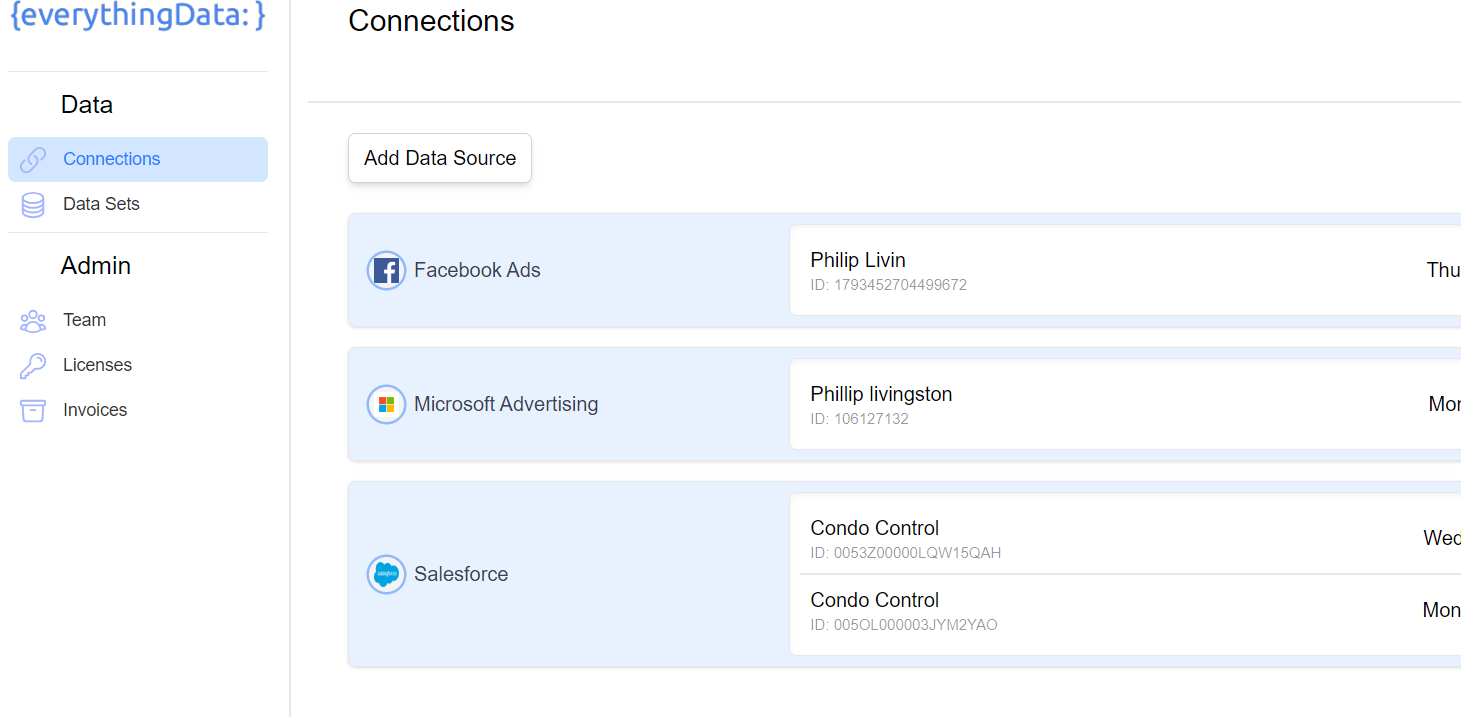Open Condo Control connection ending in QAH
This screenshot has width=1461, height=717.
click(x=875, y=529)
